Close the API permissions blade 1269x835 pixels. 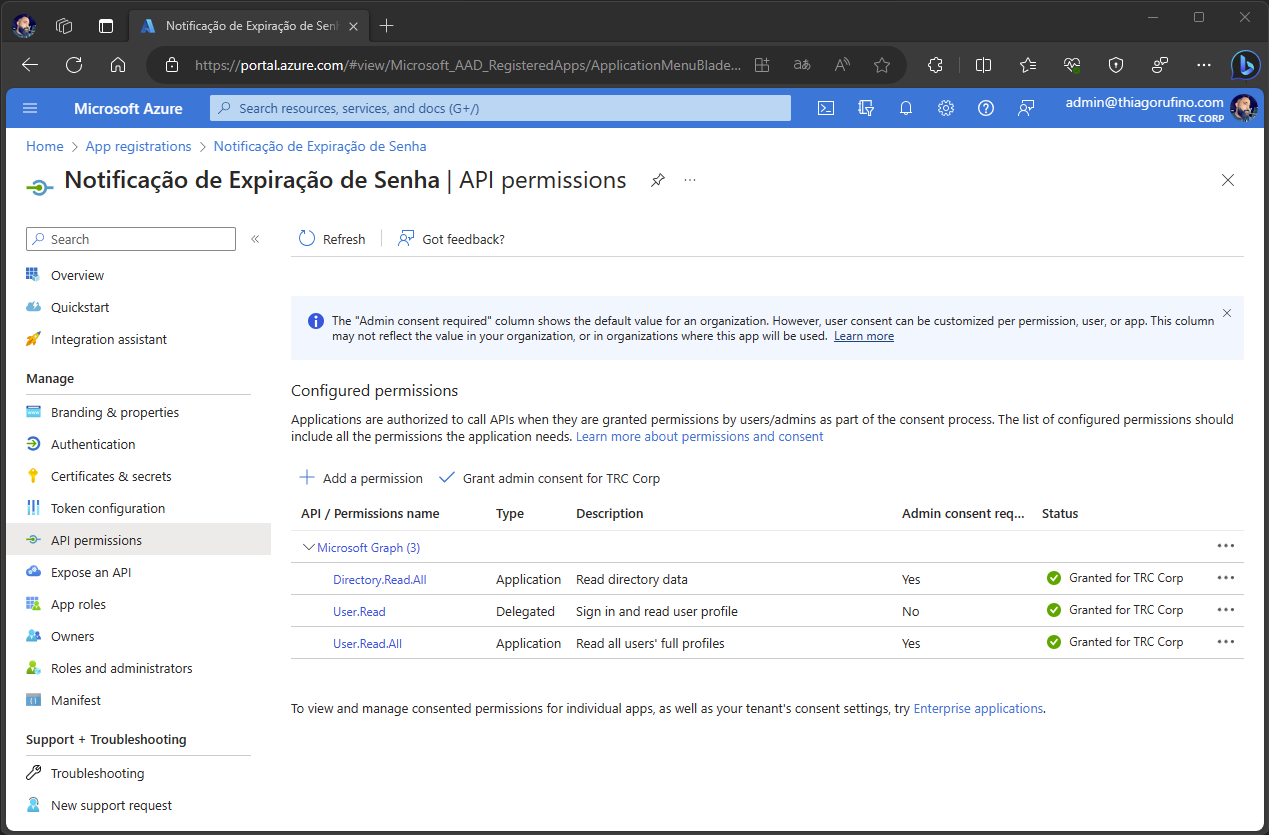1228,180
